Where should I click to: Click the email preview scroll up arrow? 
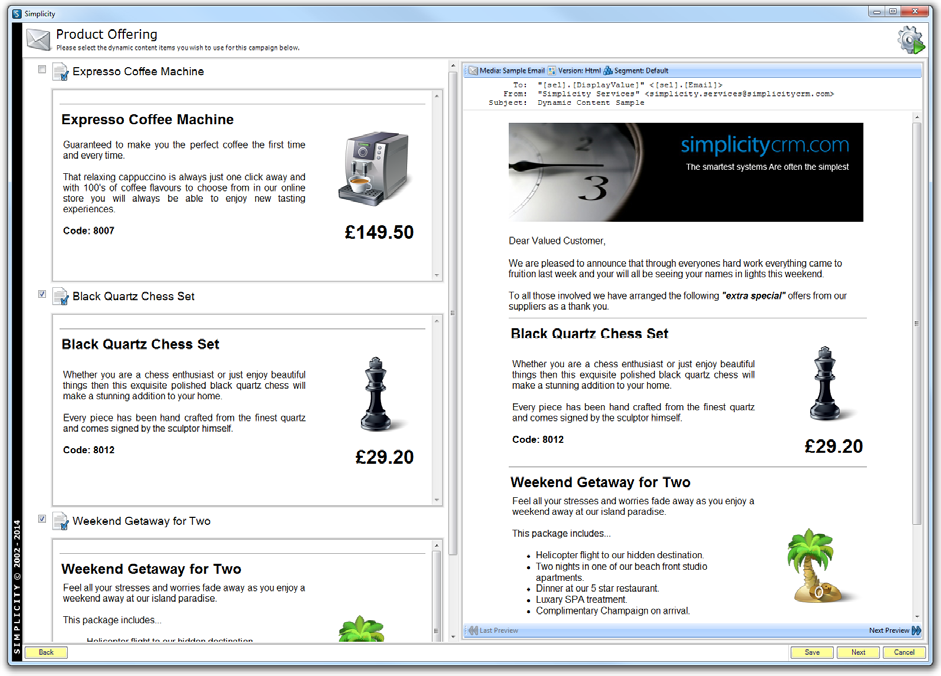[916, 117]
